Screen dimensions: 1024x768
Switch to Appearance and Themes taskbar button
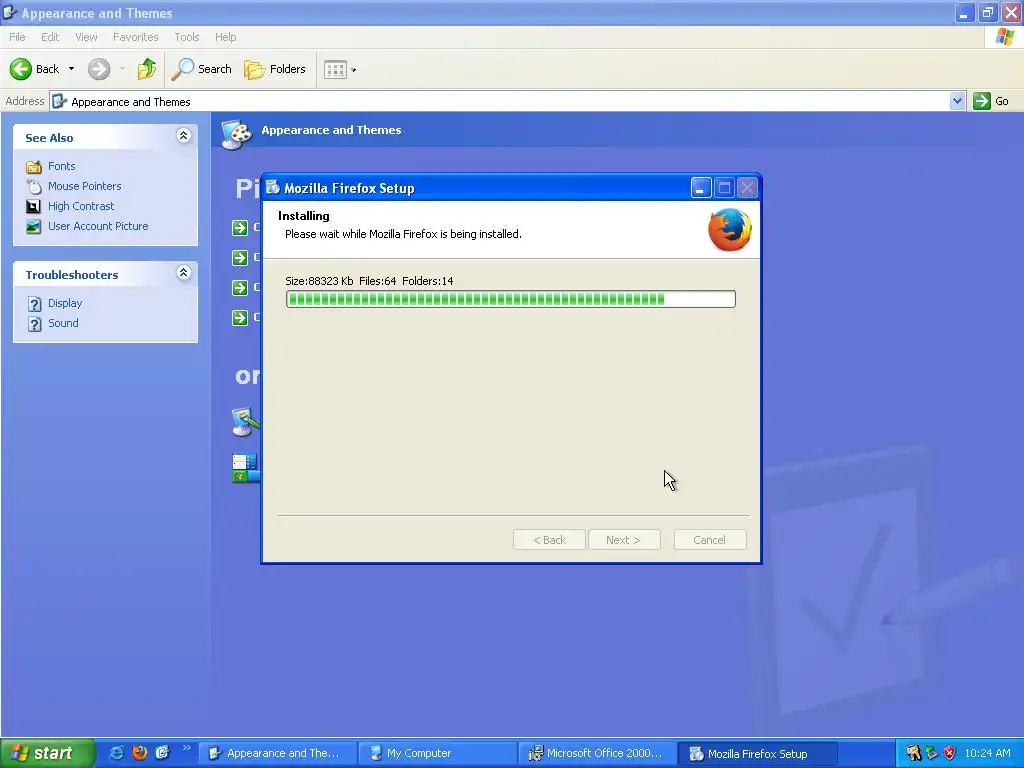tap(277, 753)
